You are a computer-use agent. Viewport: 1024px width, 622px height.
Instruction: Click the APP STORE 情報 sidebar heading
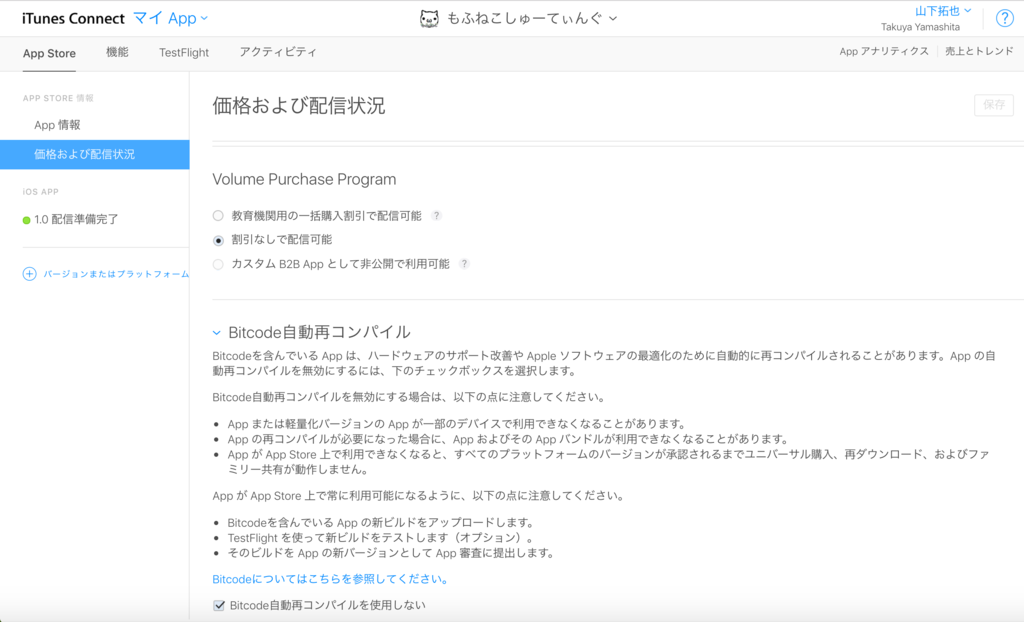tap(58, 98)
